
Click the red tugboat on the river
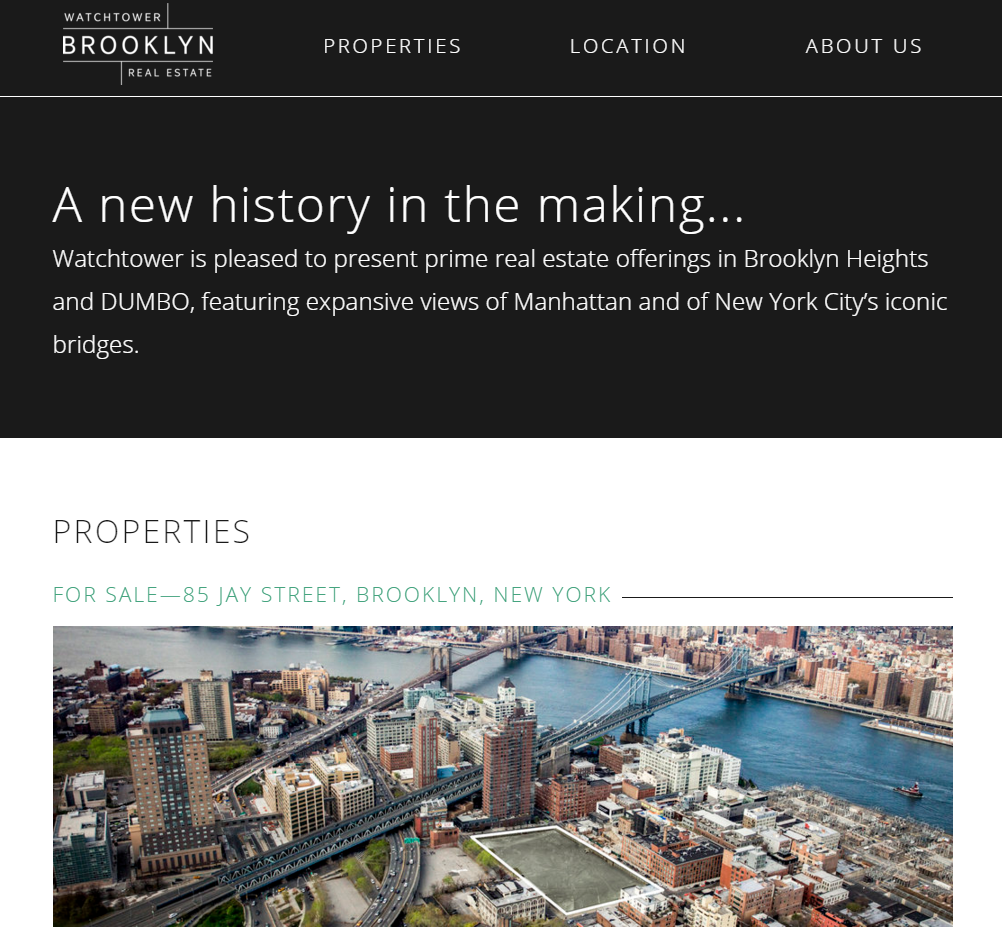[x=908, y=791]
